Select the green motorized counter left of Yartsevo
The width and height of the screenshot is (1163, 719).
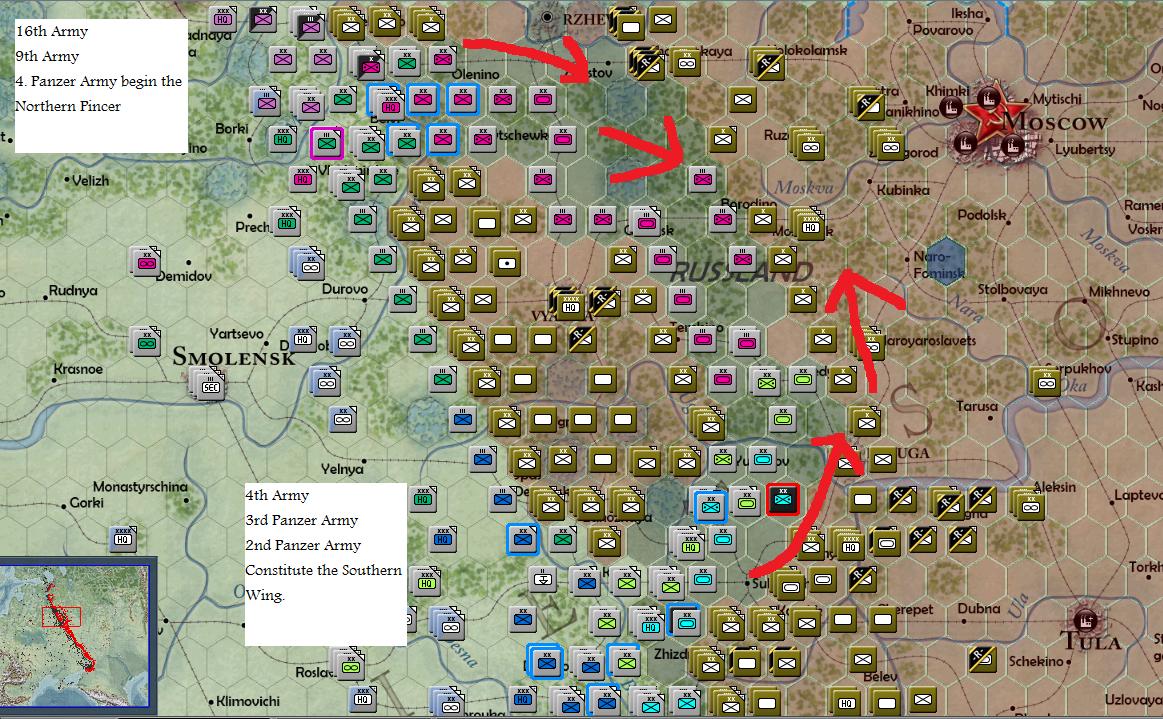146,341
